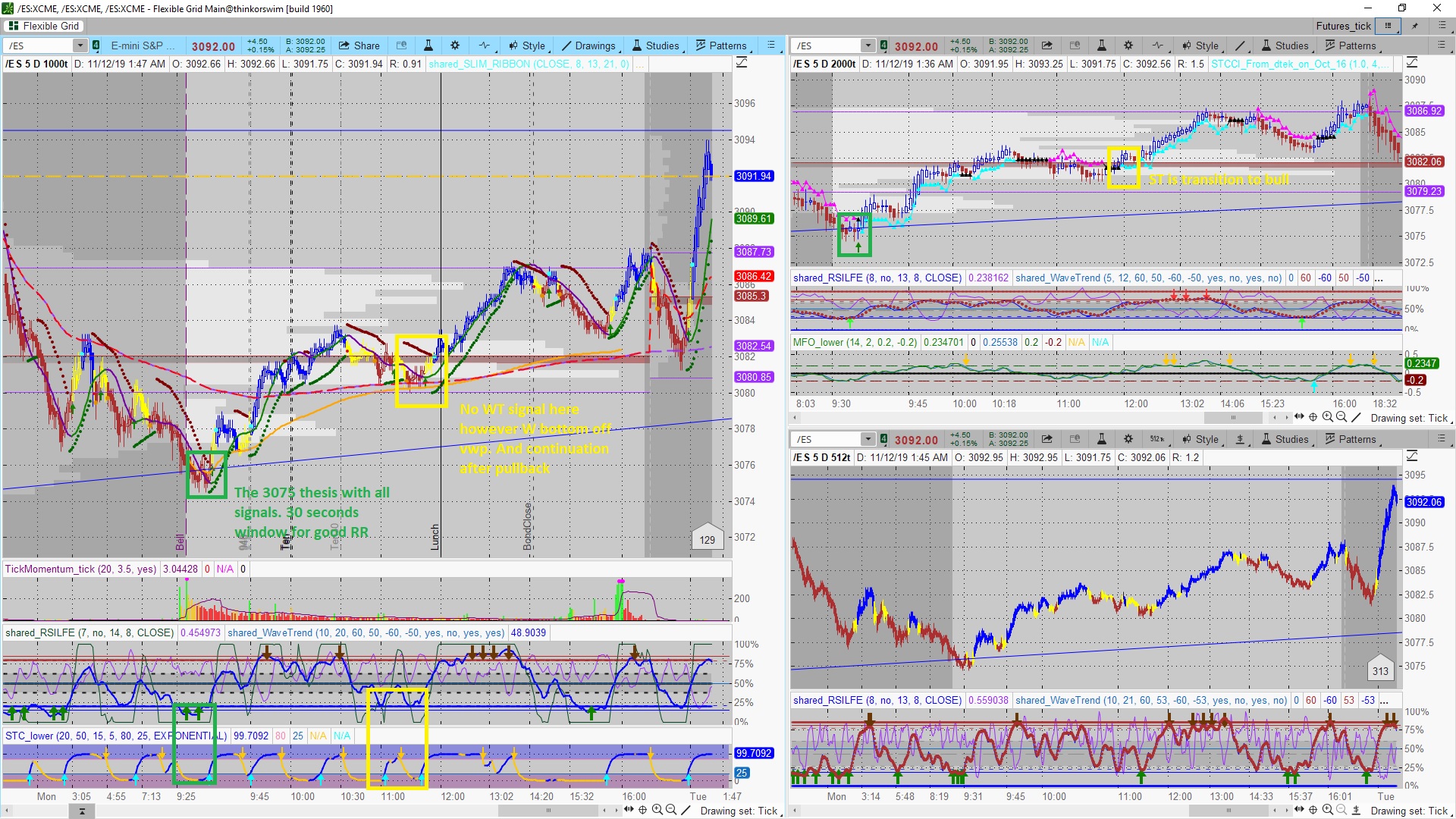Open Studies menu in upper-right chart
The width and height of the screenshot is (1456, 819).
(x=1286, y=45)
